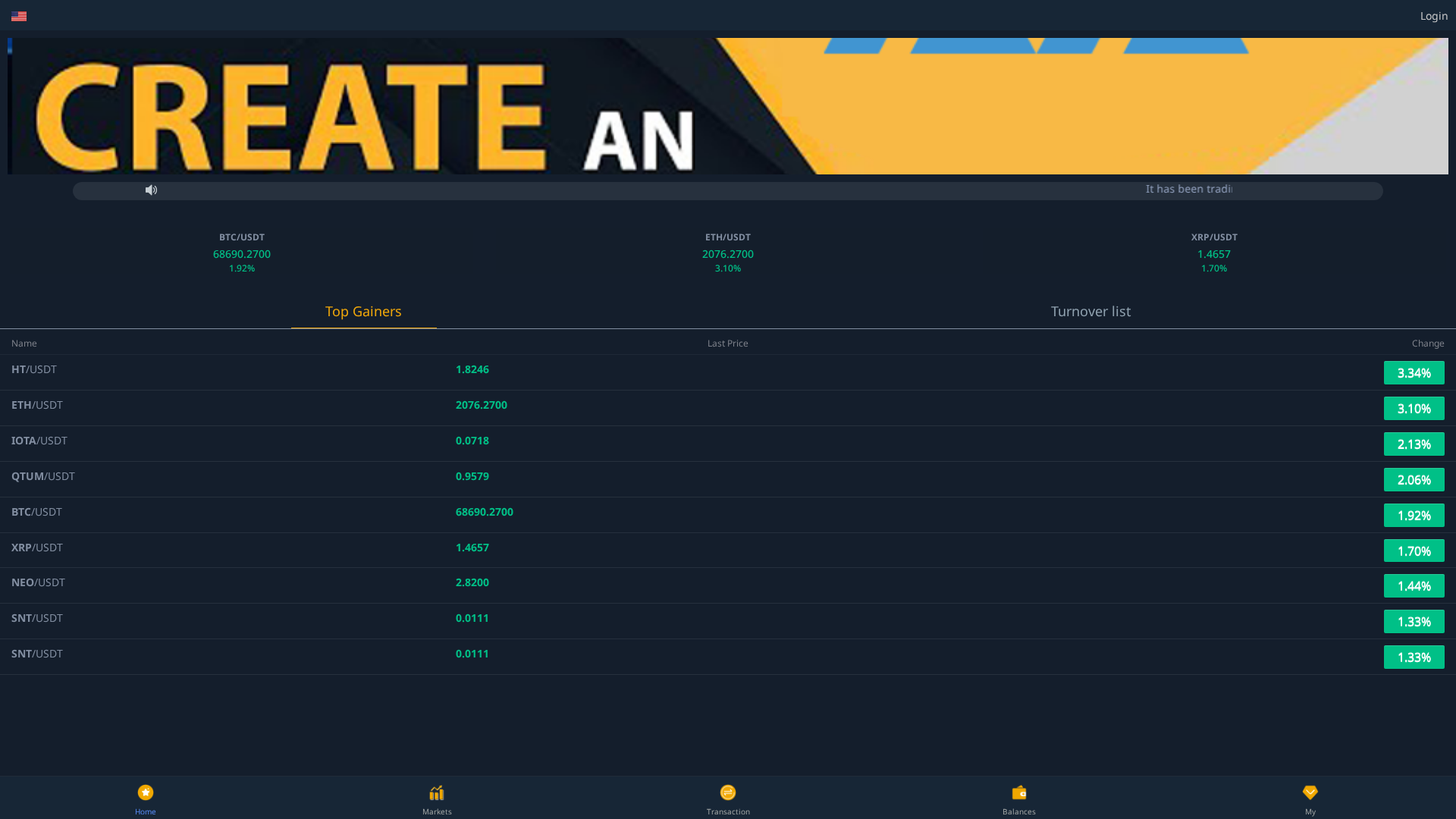Image resolution: width=1456 pixels, height=819 pixels.
Task: Click the 1.70% change badge for XRP/USDT
Action: pyautogui.click(x=1414, y=551)
